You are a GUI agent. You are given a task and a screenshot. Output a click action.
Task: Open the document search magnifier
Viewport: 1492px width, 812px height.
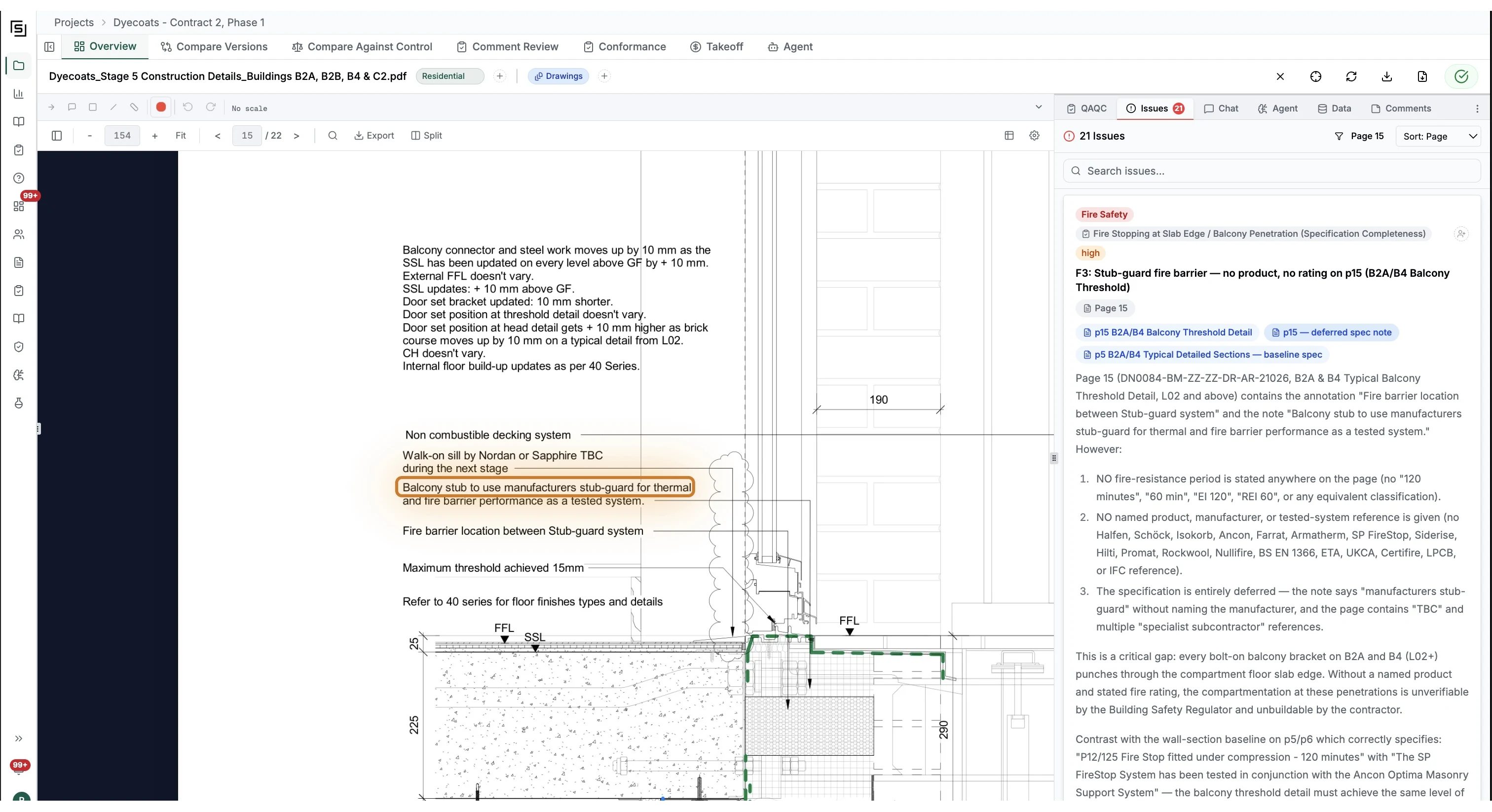333,136
